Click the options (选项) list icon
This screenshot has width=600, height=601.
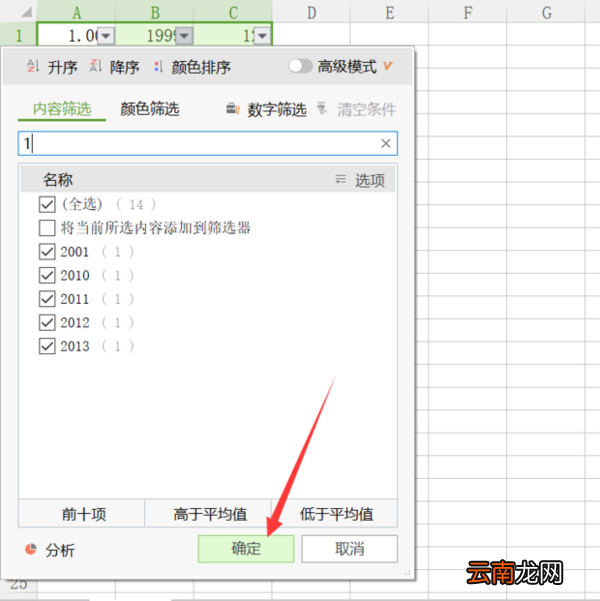pyautogui.click(x=340, y=179)
